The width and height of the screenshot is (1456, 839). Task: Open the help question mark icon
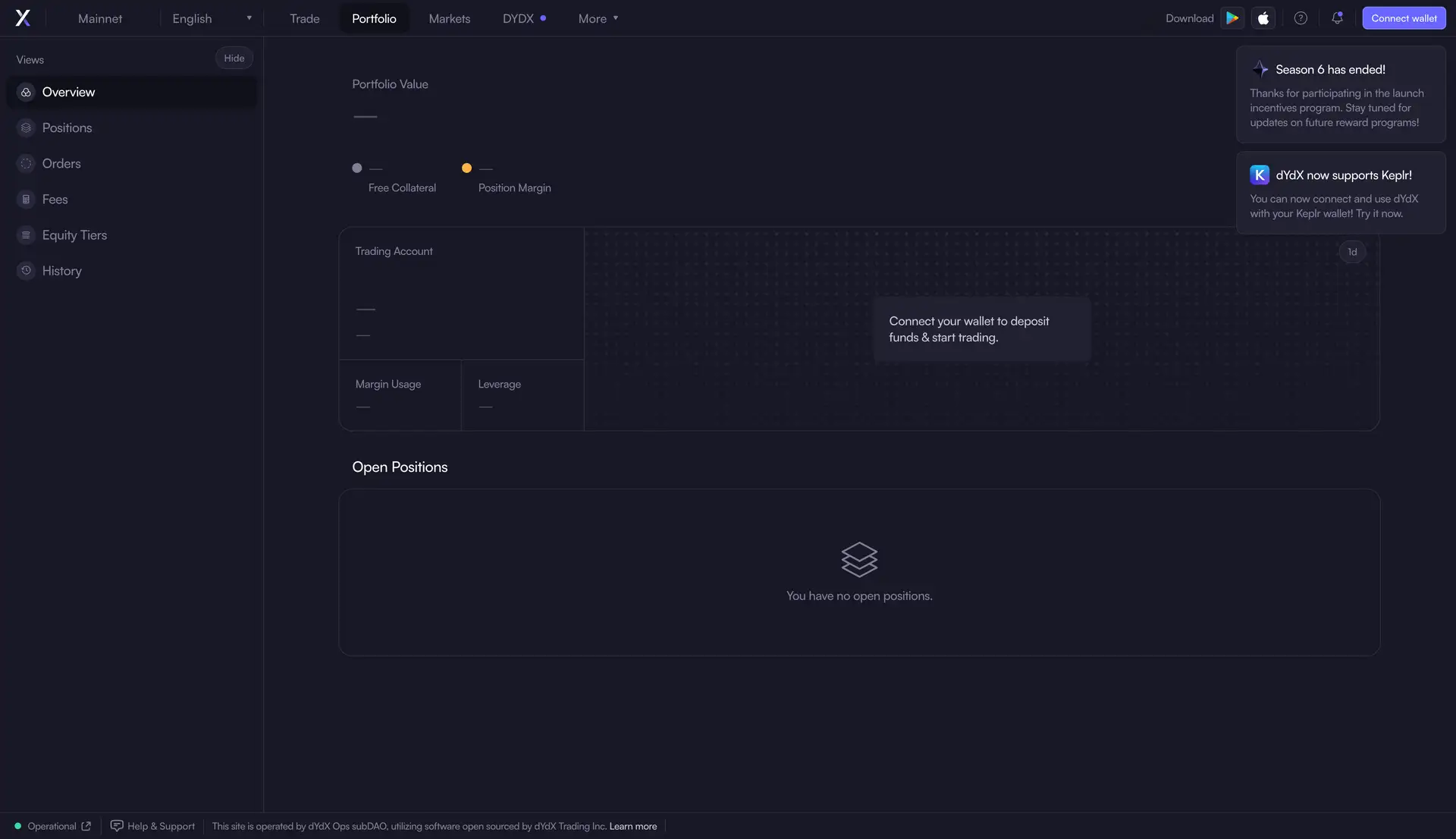[1301, 18]
